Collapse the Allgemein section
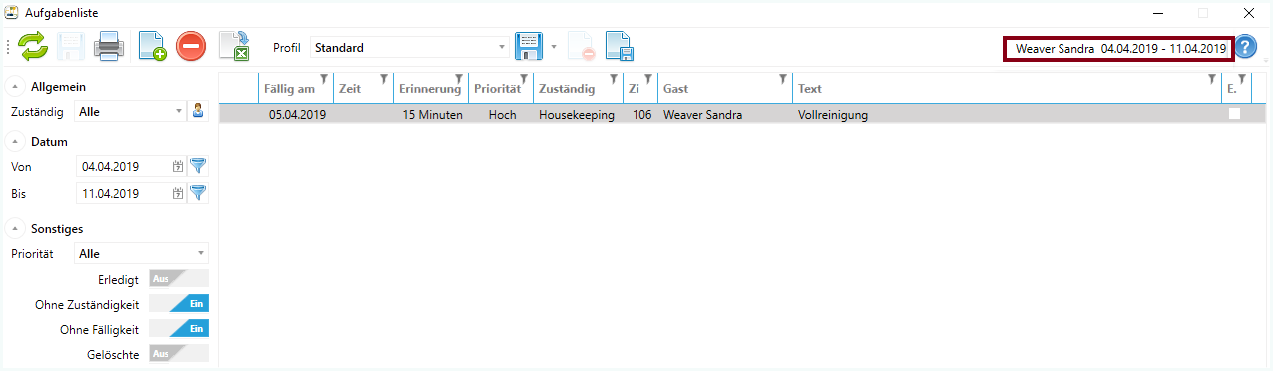The image size is (1273, 371). (15, 87)
